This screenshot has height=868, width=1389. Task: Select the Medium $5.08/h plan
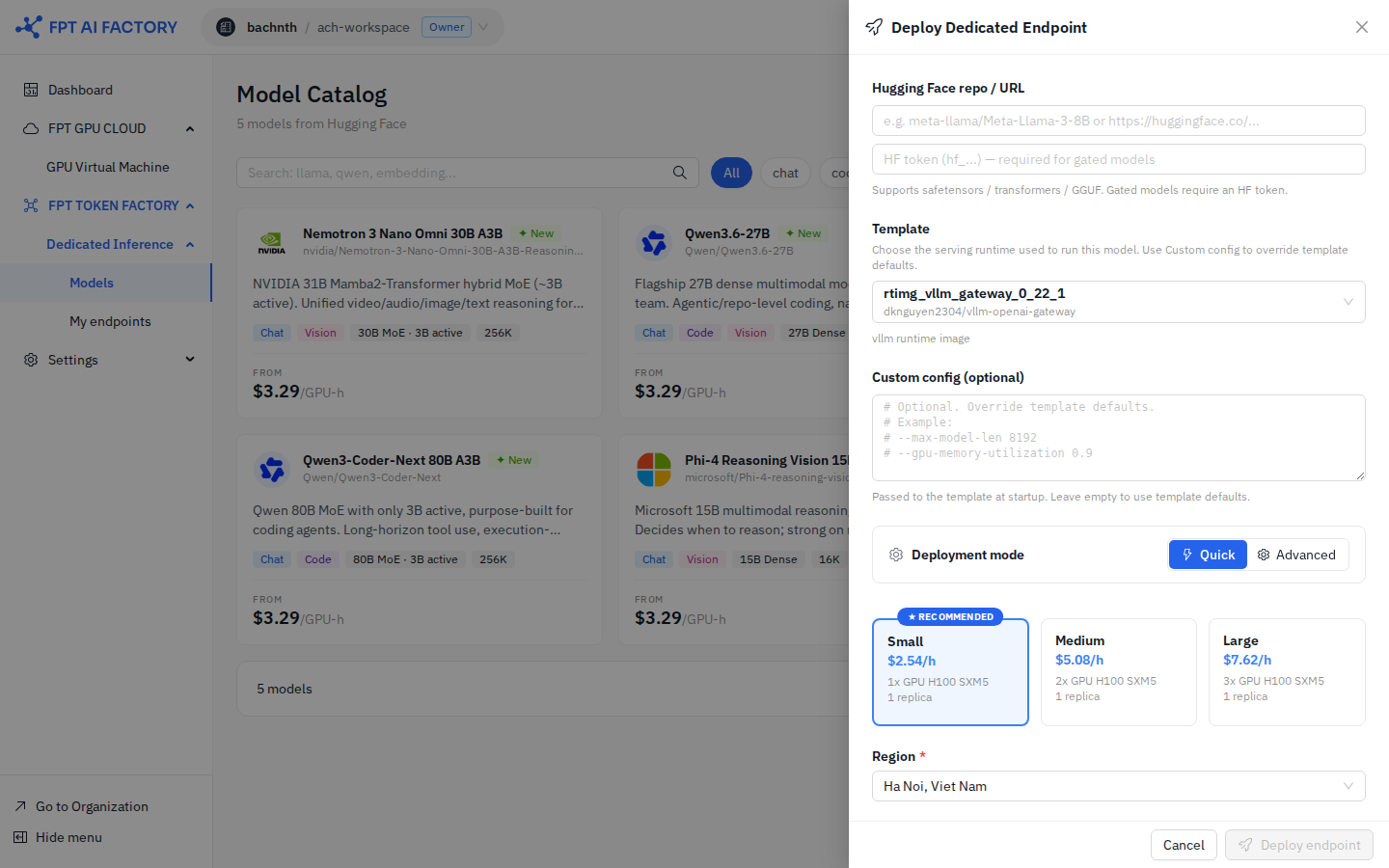(1119, 672)
